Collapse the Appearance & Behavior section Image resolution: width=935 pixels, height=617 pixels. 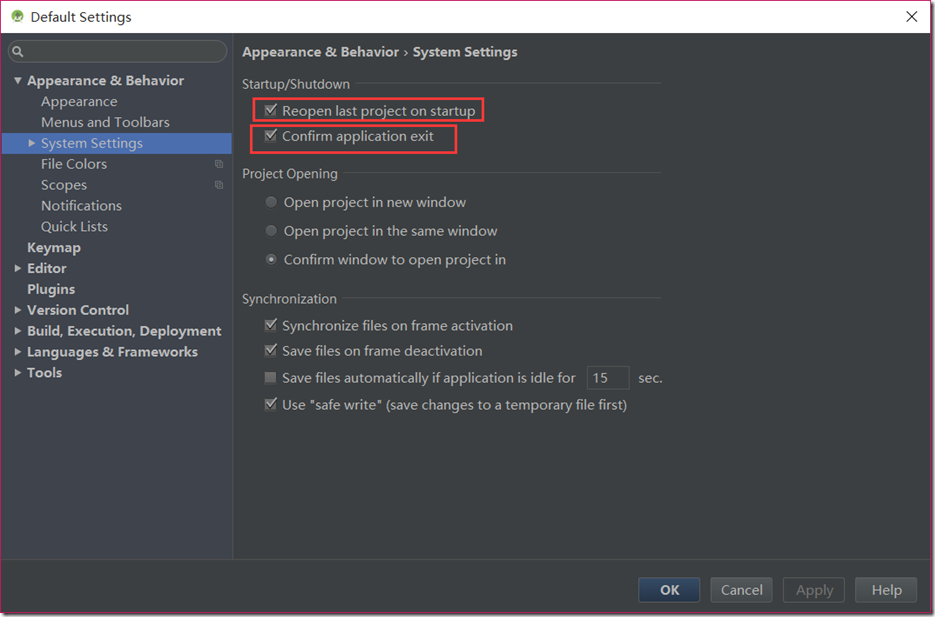point(18,81)
